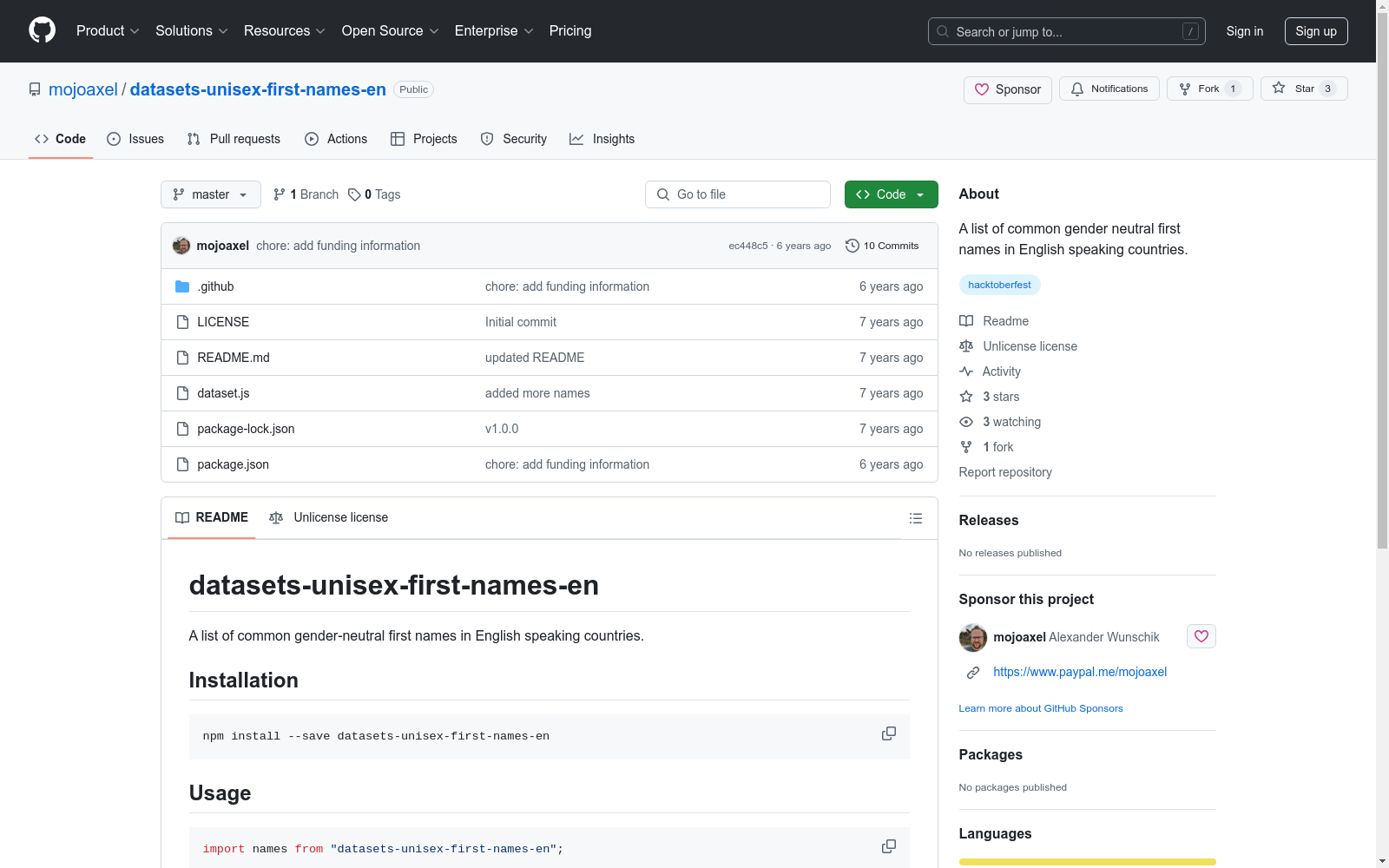Copy the npm install command

click(x=889, y=733)
